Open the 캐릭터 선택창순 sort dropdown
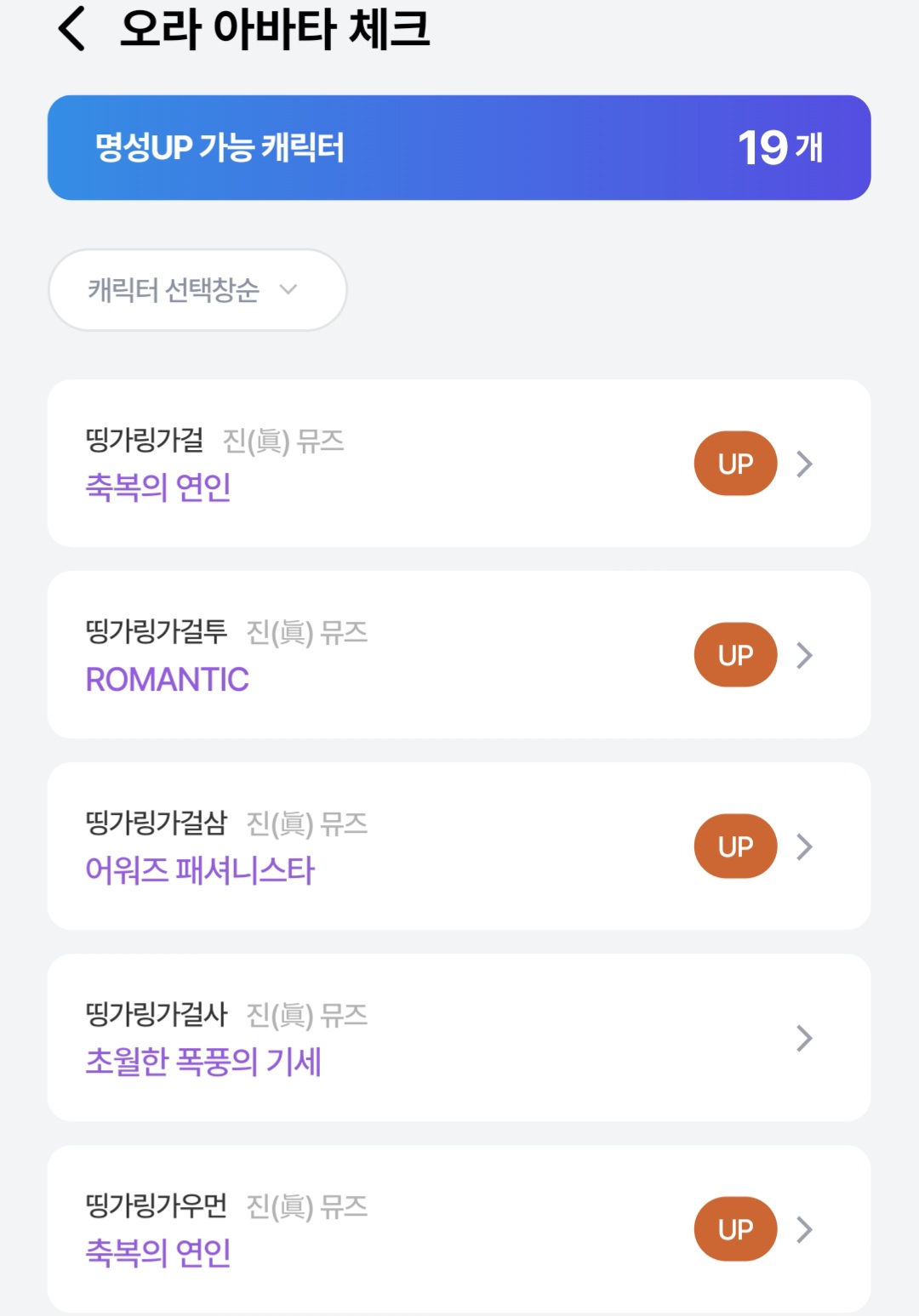Screen dimensions: 919x1316 click(197, 290)
